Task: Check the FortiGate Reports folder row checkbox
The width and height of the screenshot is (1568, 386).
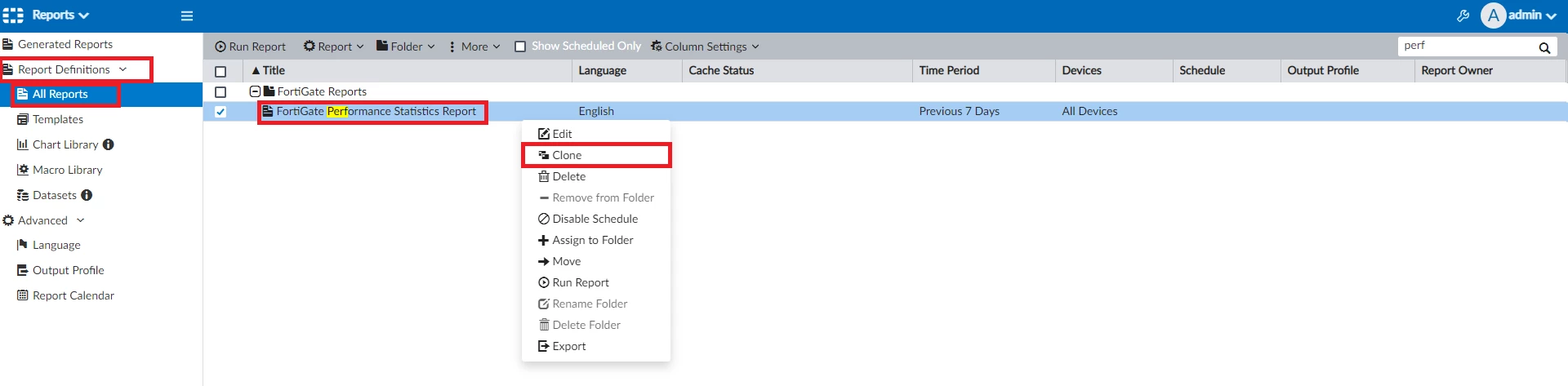Action: [x=220, y=92]
